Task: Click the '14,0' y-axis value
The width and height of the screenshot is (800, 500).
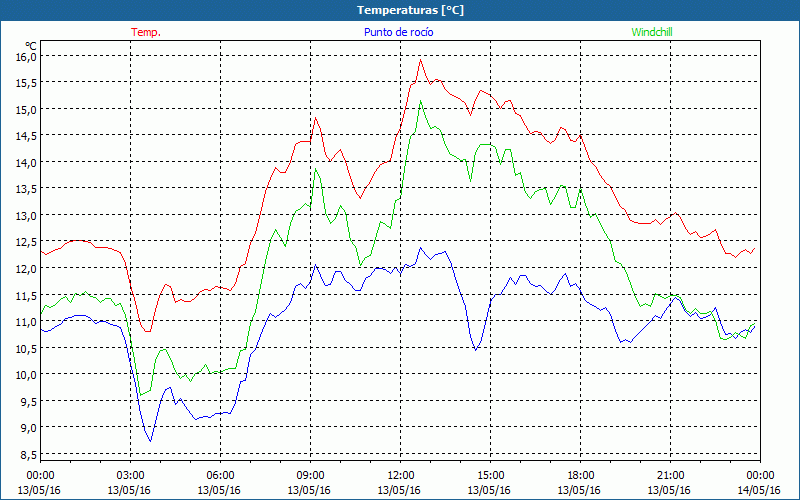Action: coord(26,163)
